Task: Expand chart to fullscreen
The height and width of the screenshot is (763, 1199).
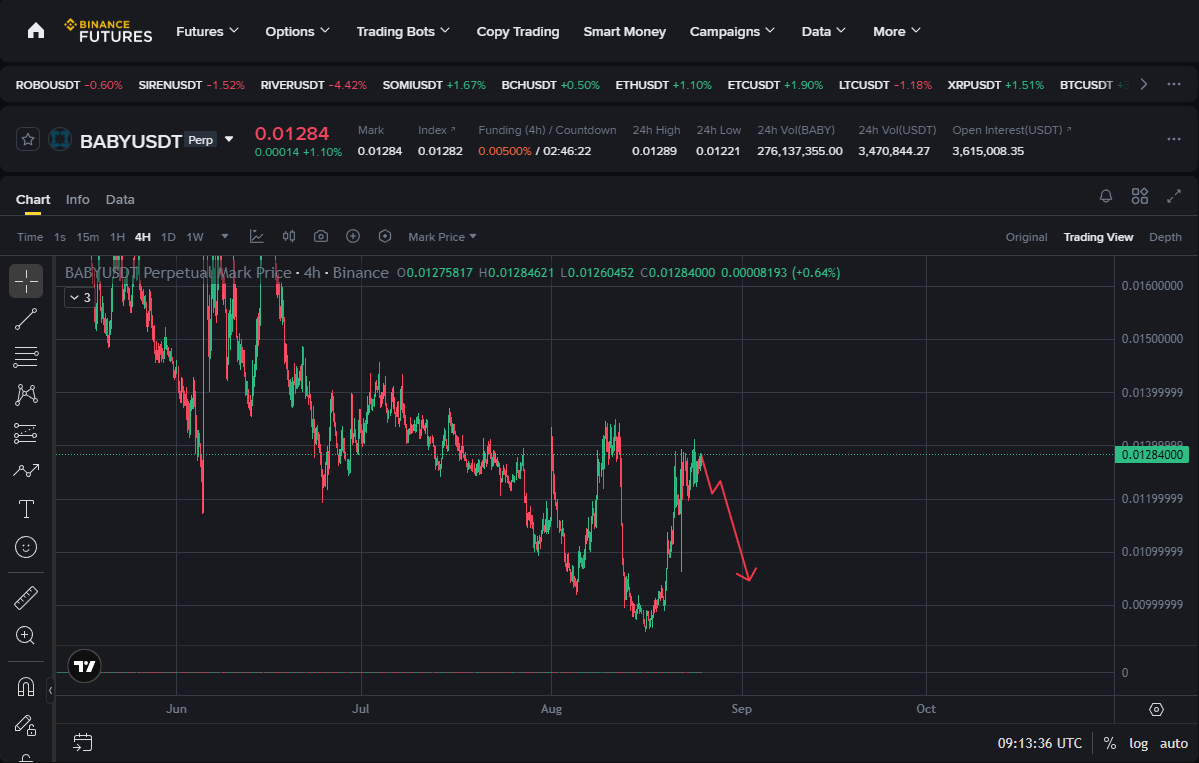Action: 1174,196
